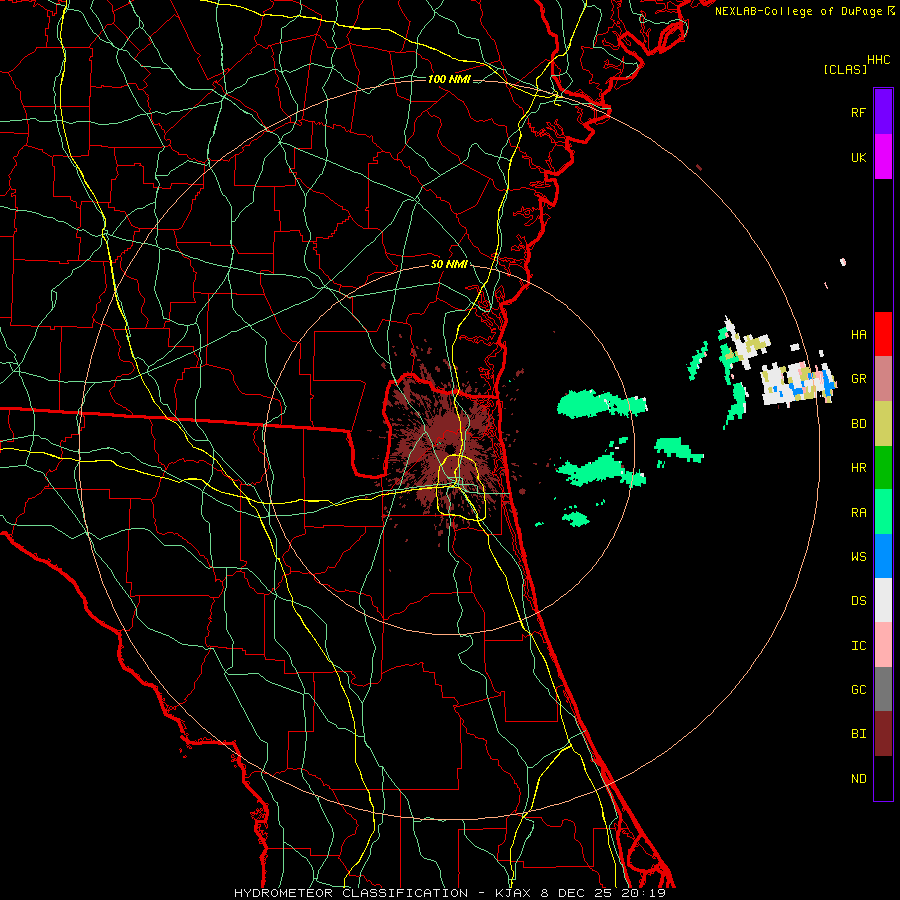The width and height of the screenshot is (900, 900).
Task: Click the "DS" legend label
Action: tap(858, 601)
